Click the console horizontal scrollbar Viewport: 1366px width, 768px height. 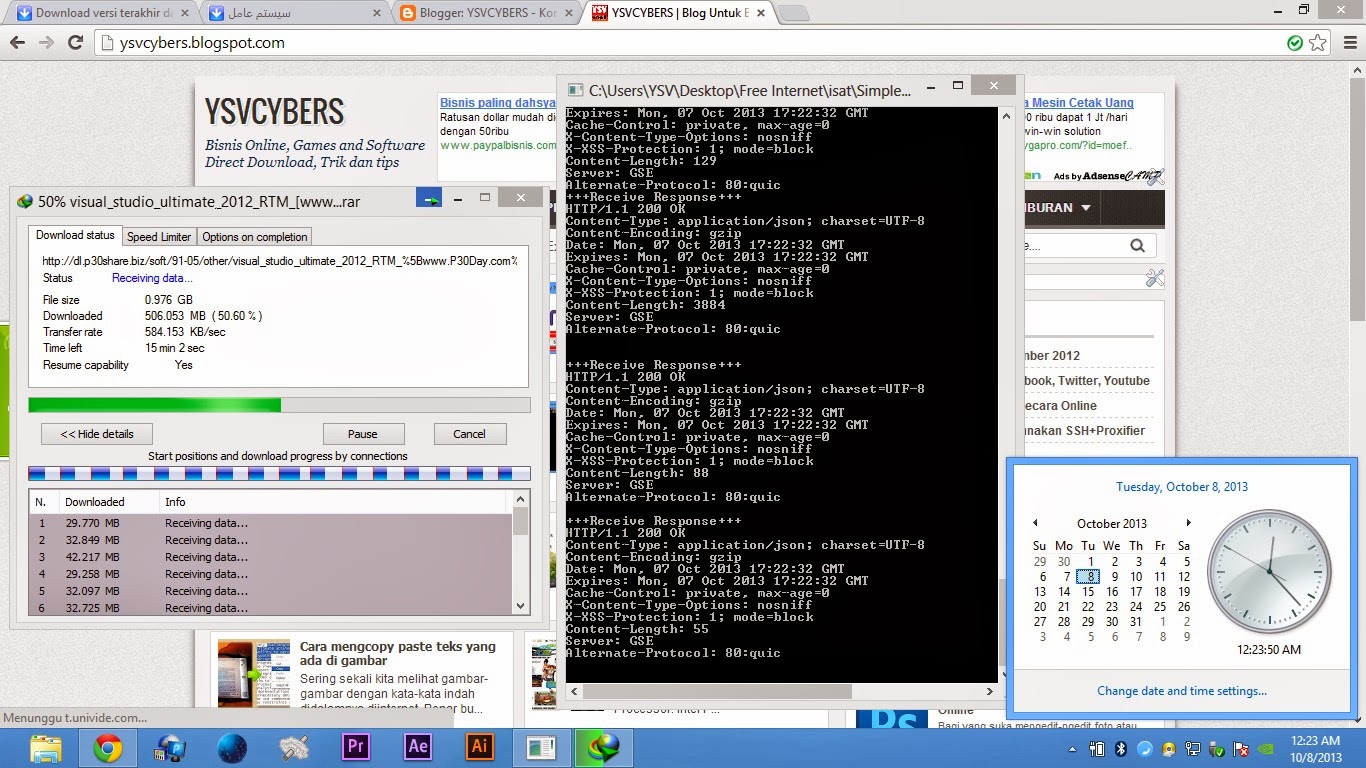pyautogui.click(x=716, y=691)
